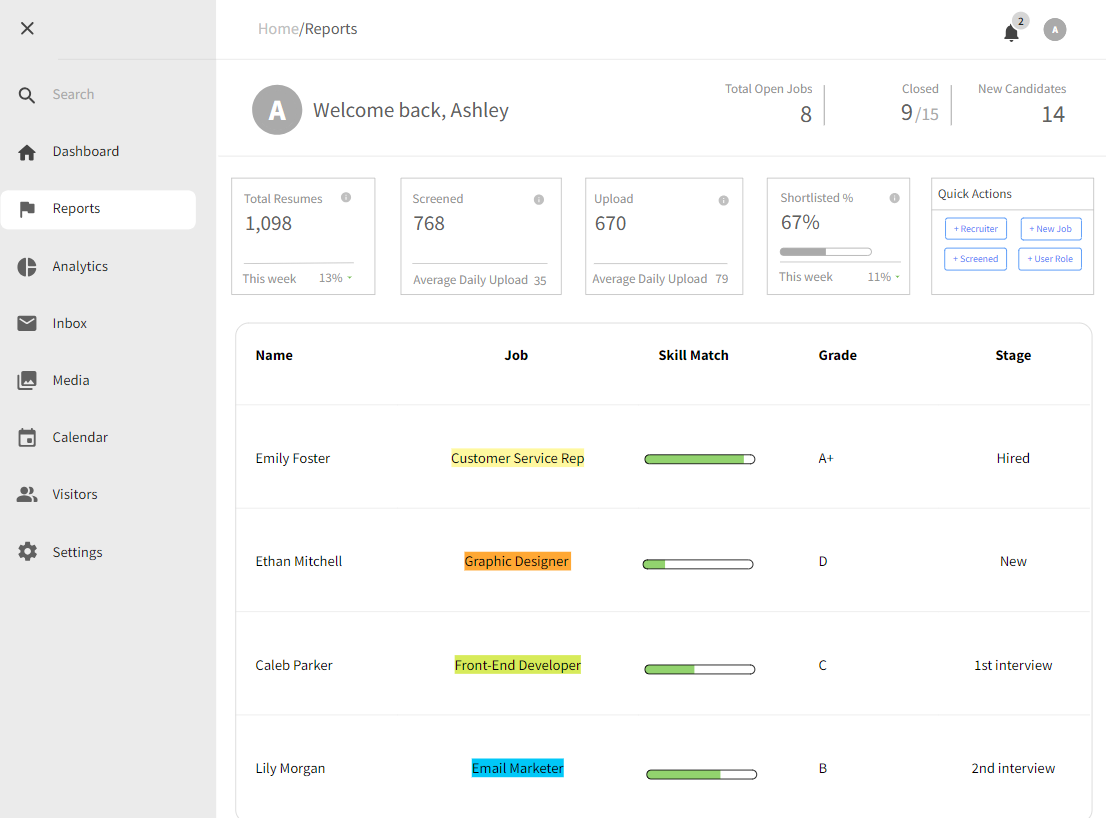1106x818 pixels.
Task: Check notifications via the bell icon
Action: click(x=1010, y=33)
